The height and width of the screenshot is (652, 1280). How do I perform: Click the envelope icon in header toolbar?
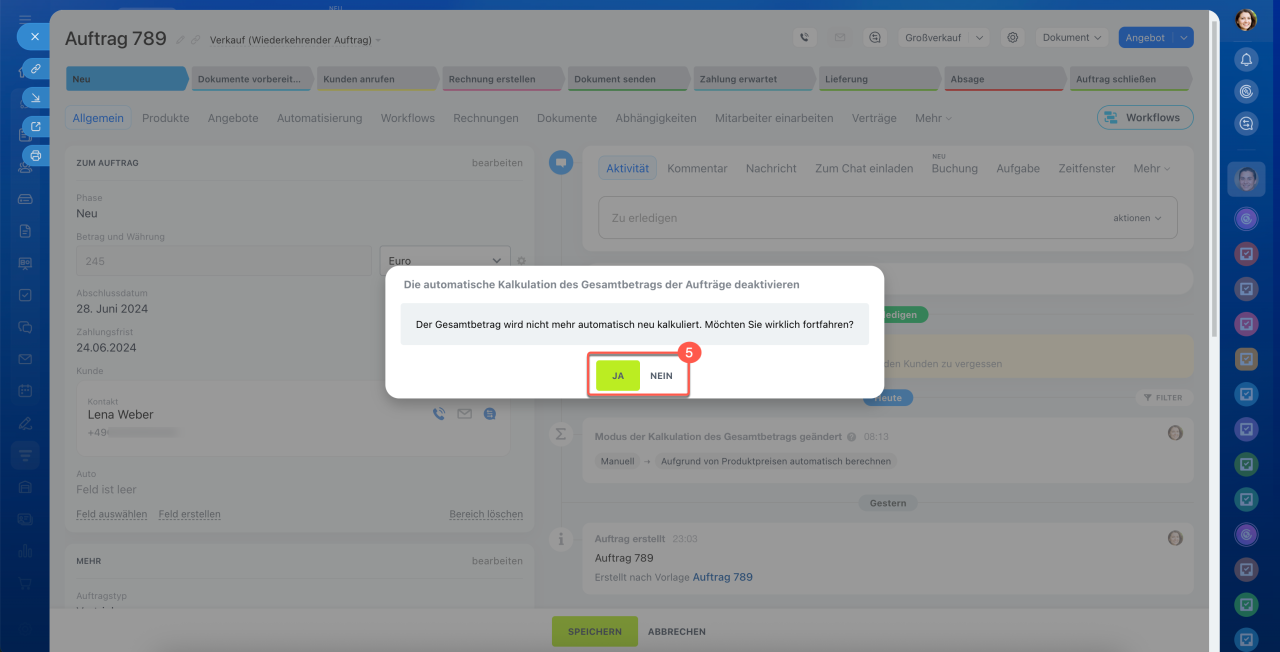click(840, 37)
